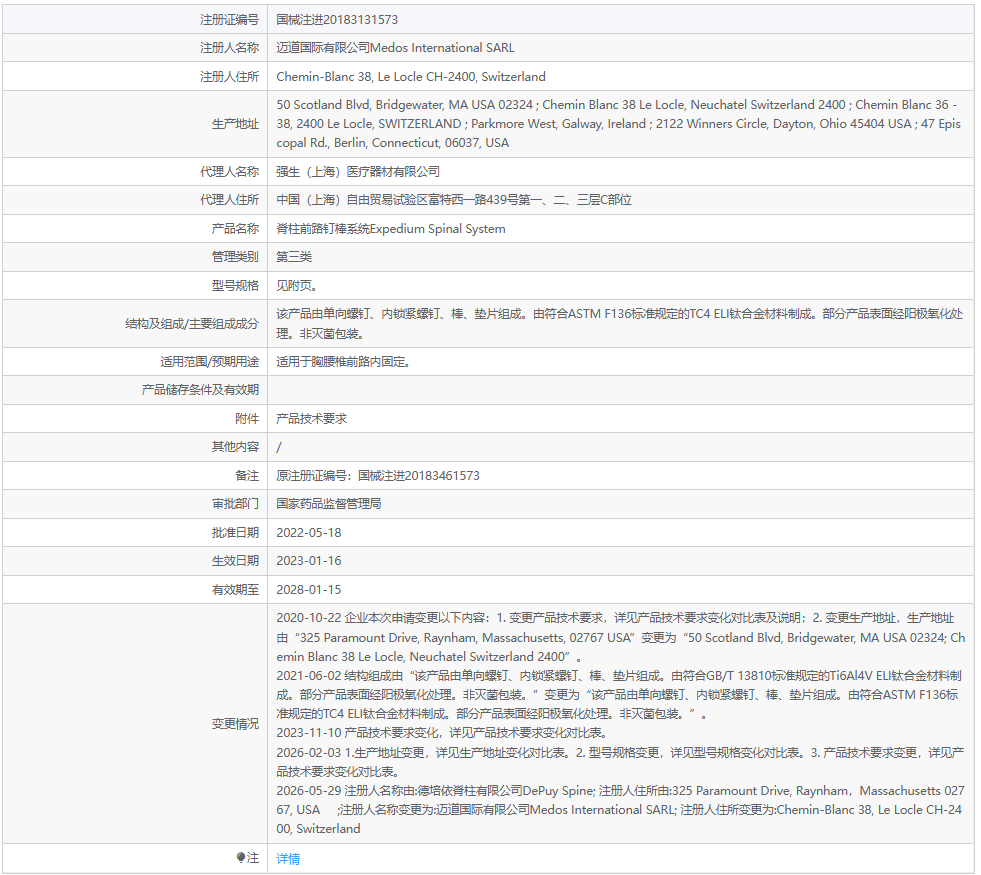Click the 型号规格 label
981x875 pixels.
click(x=235, y=285)
